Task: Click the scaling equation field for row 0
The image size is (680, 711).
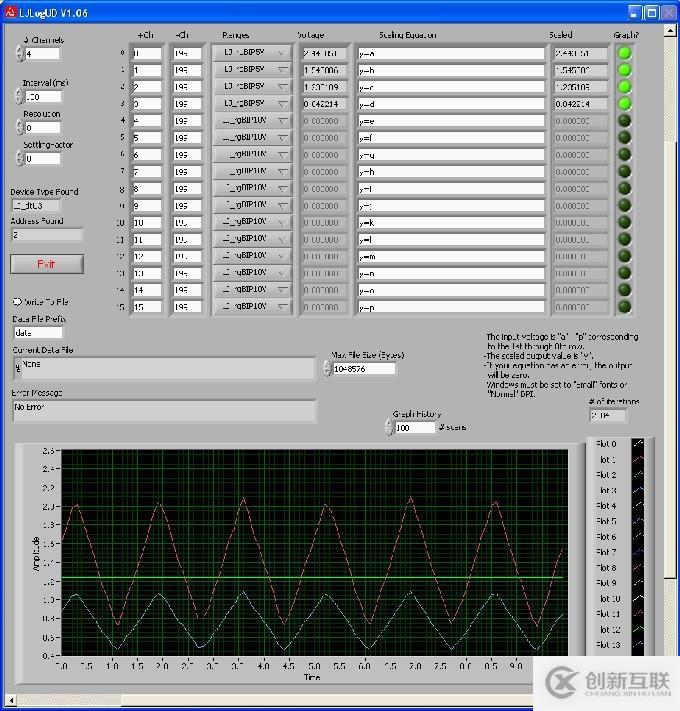Action: [450, 54]
